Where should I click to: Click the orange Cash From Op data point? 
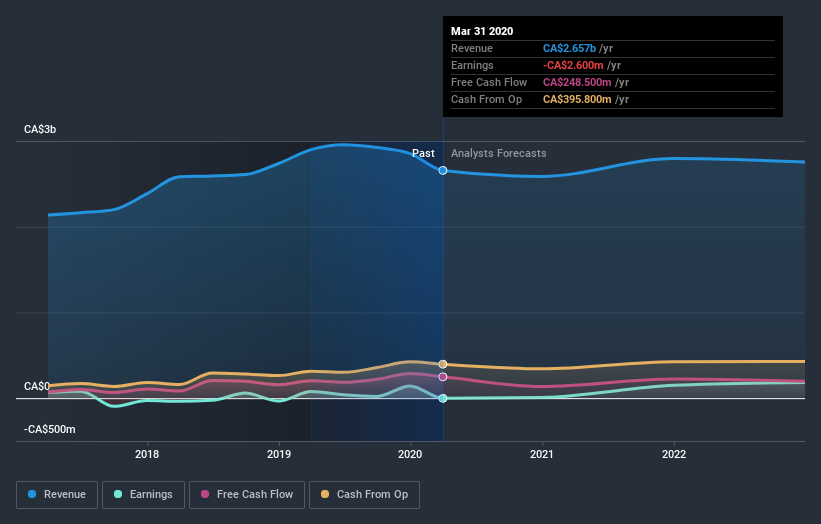443,364
